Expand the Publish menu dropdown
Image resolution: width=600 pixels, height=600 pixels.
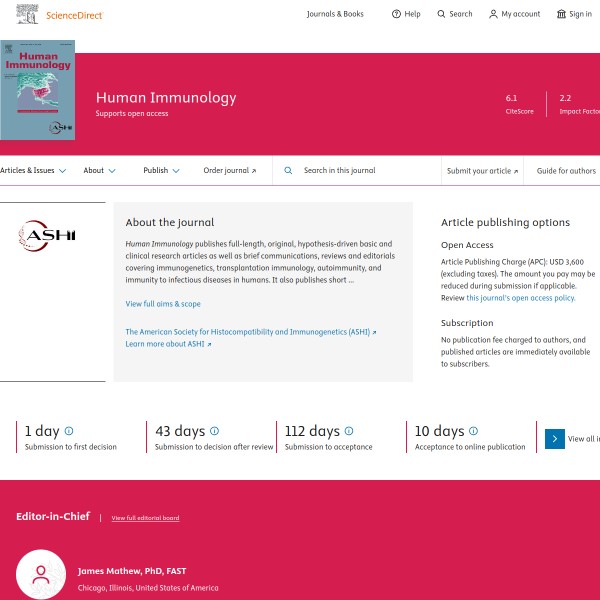click(x=161, y=171)
